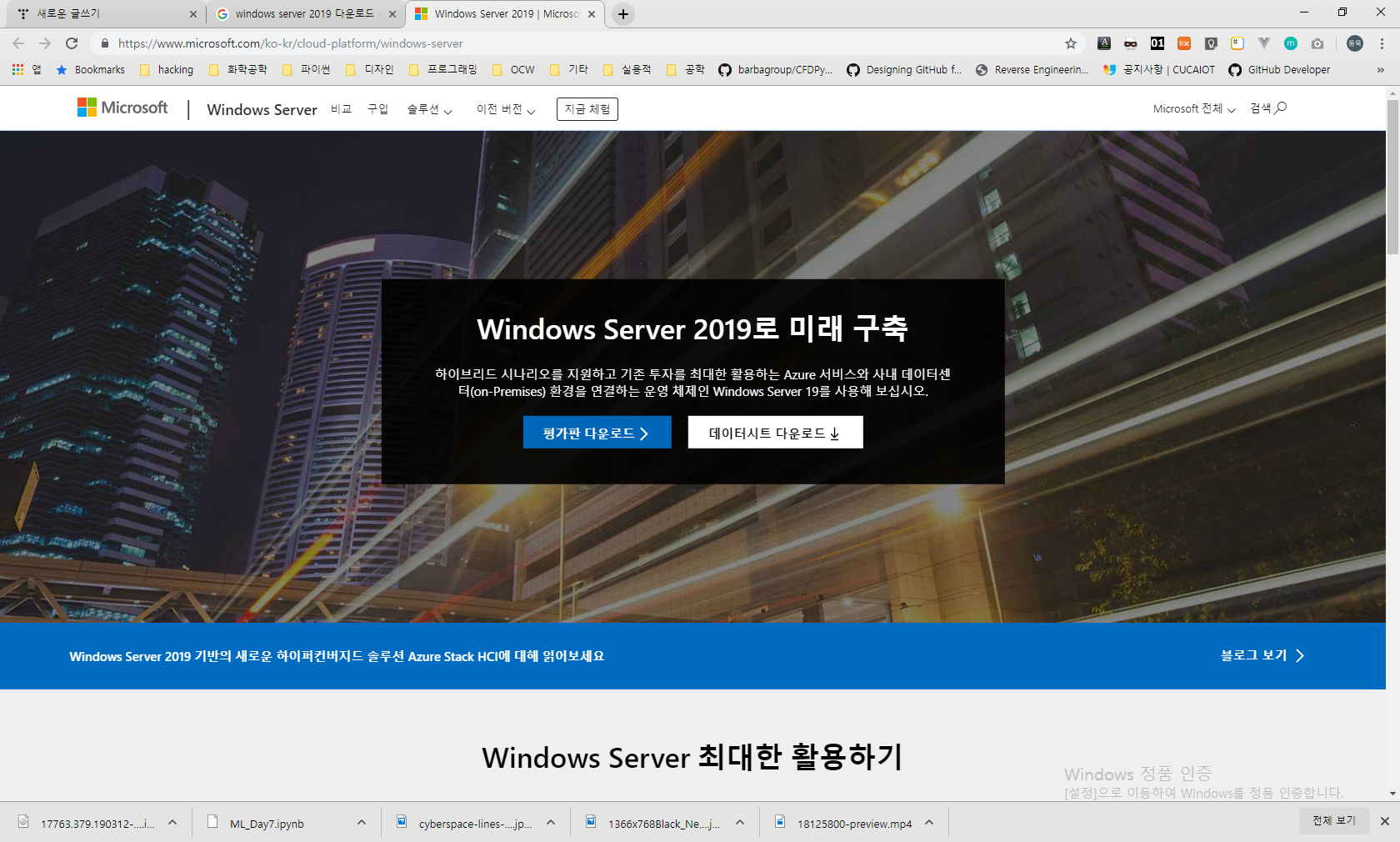Expand options for 18125800-preview.mp4 download
The width and height of the screenshot is (1400, 842).
point(929,823)
